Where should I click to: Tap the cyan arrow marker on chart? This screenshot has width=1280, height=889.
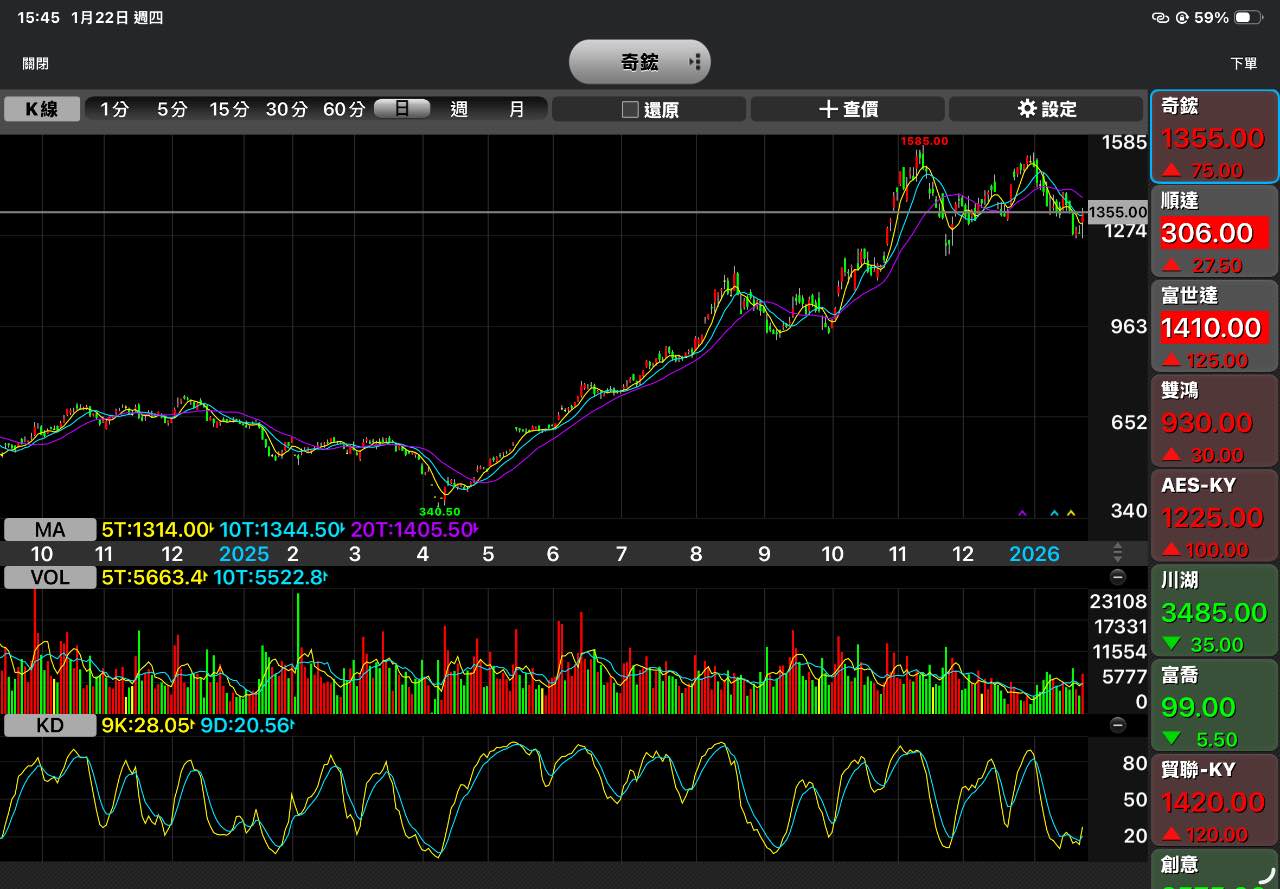pos(1054,513)
